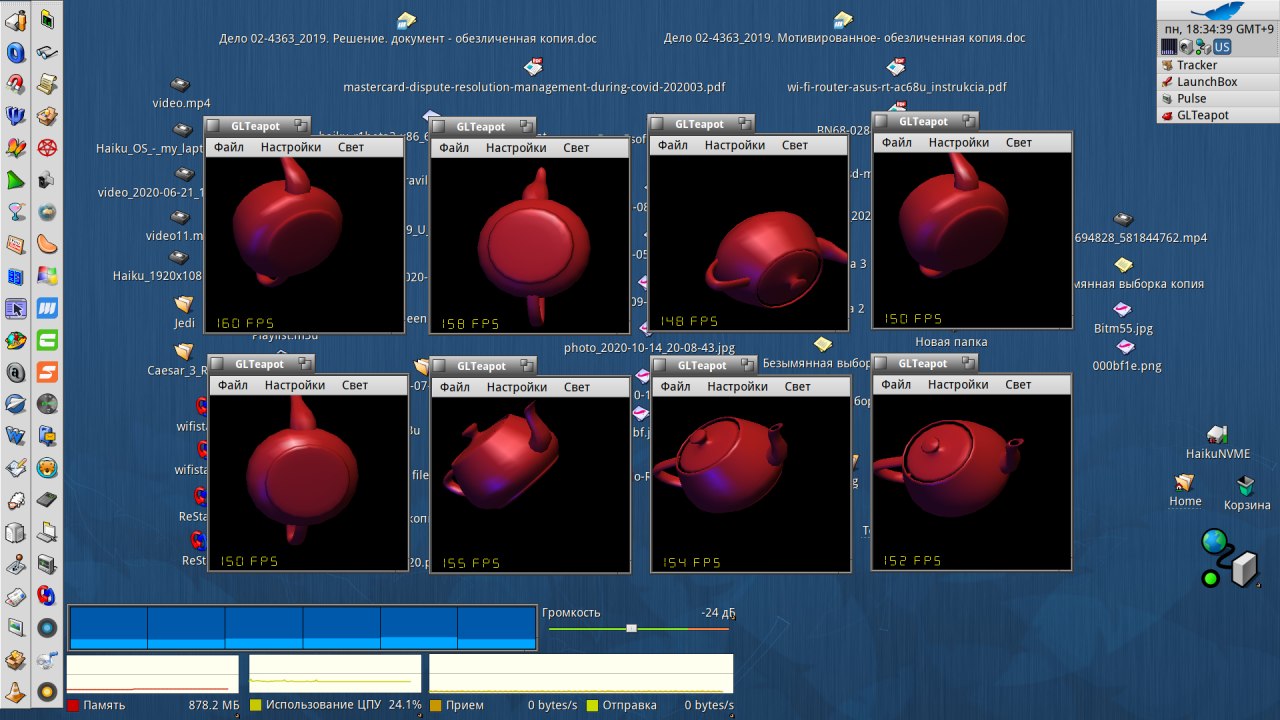This screenshot has height=720, width=1280.
Task: Open Свет menu in 160 FPS teapot window
Action: (x=351, y=147)
